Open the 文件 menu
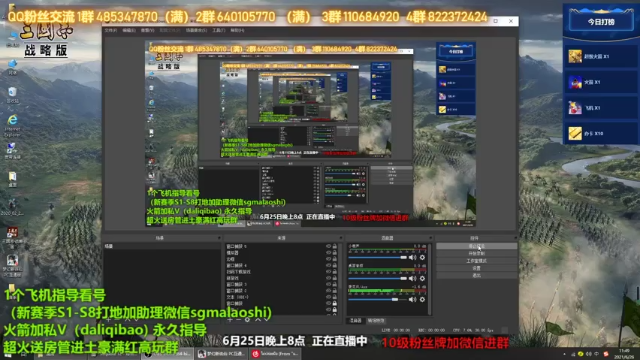This screenshot has width=640, height=360. click(x=111, y=30)
